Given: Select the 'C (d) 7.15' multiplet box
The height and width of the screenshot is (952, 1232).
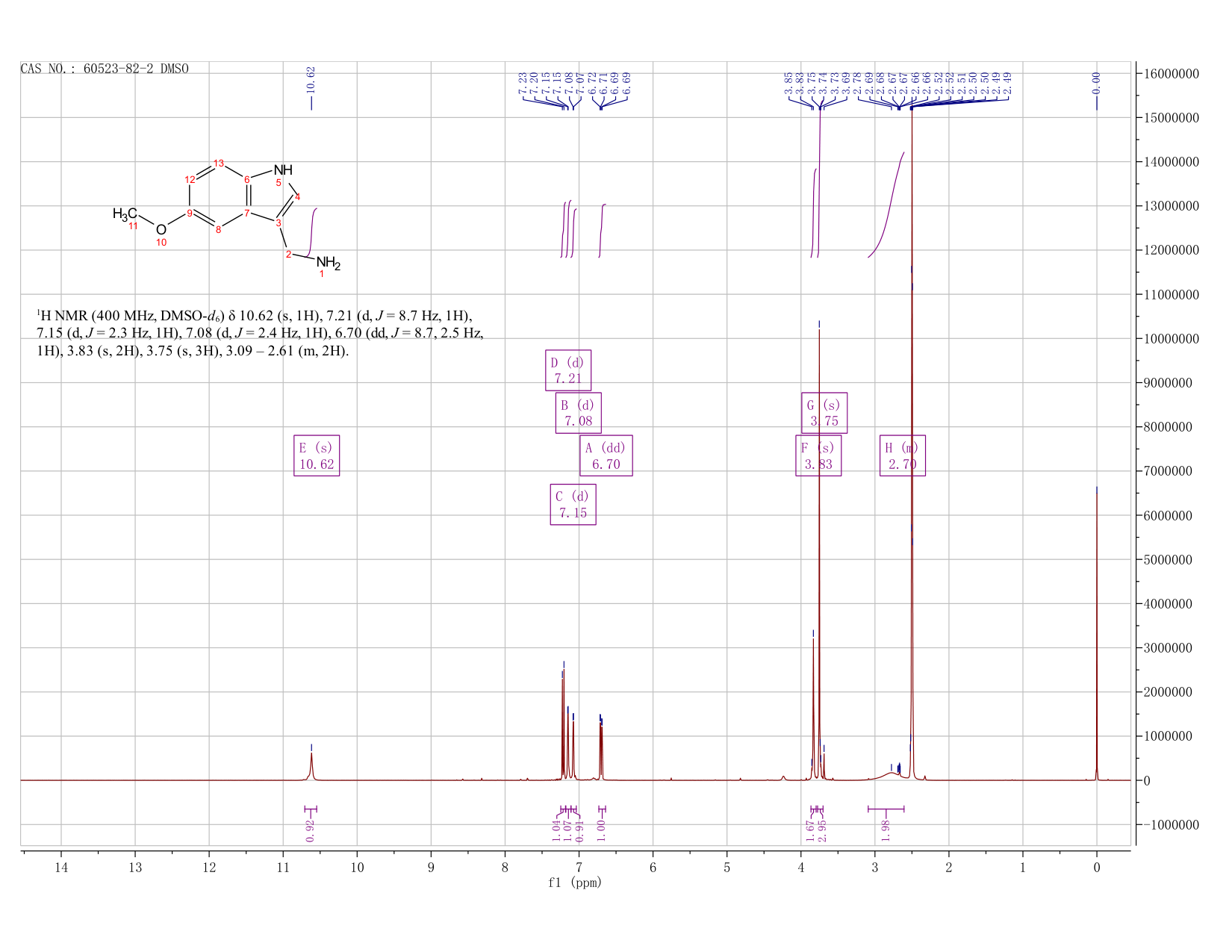Looking at the screenshot, I should click(573, 505).
